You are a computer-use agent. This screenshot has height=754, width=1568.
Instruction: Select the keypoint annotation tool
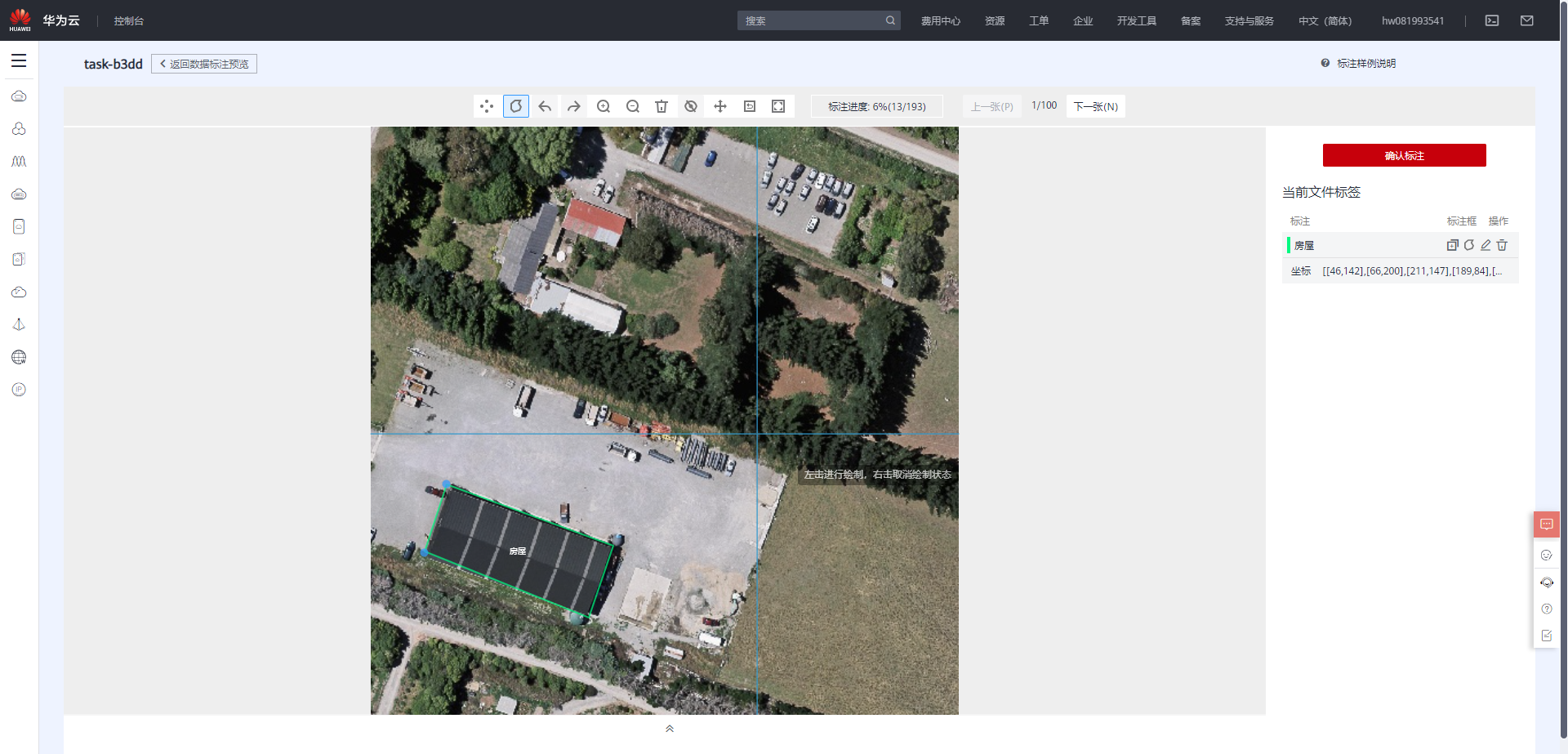point(487,106)
